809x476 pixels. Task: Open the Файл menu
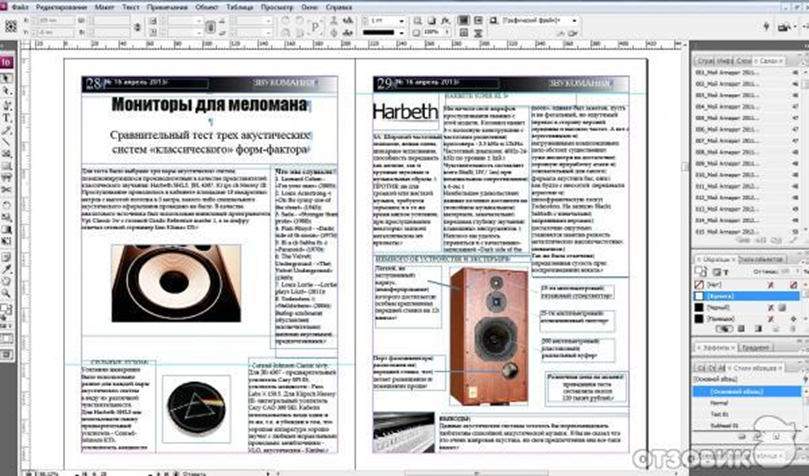[x=20, y=7]
